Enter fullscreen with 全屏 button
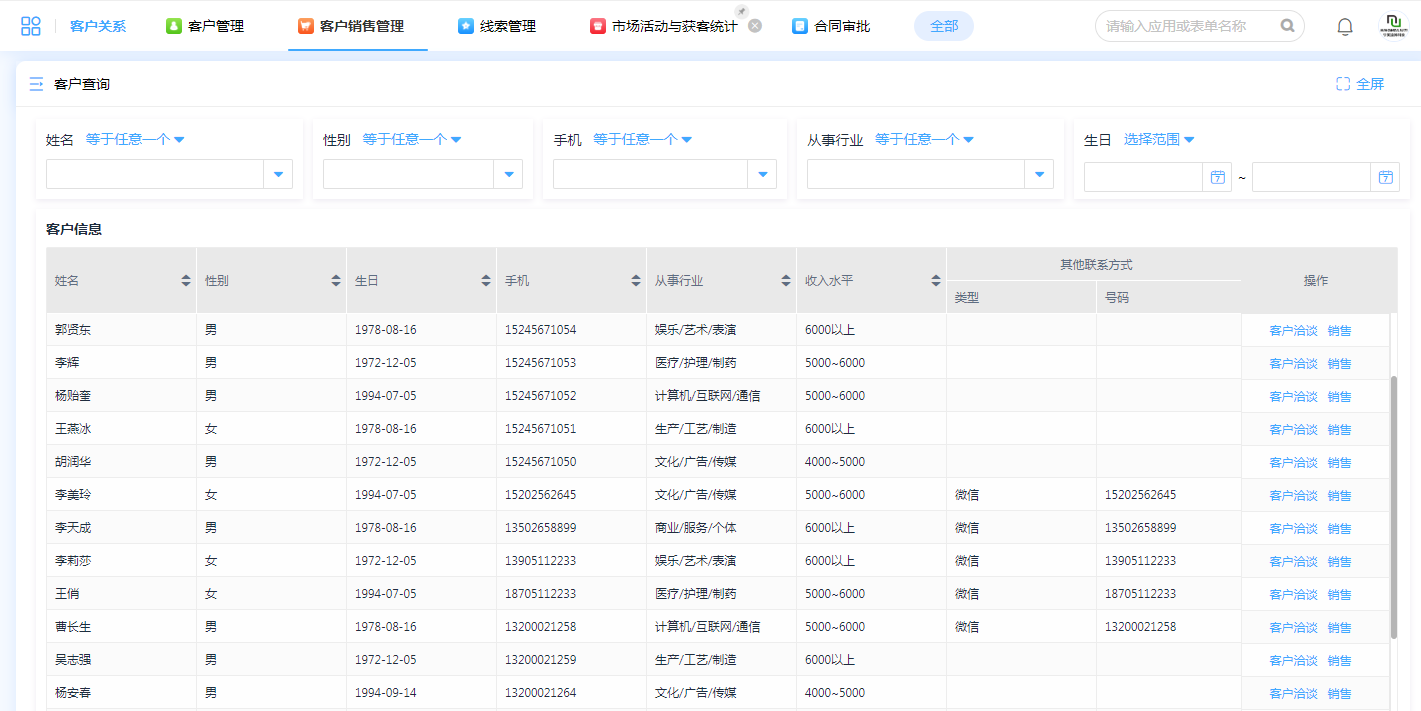Viewport: 1421px width, 711px height. coord(1360,84)
